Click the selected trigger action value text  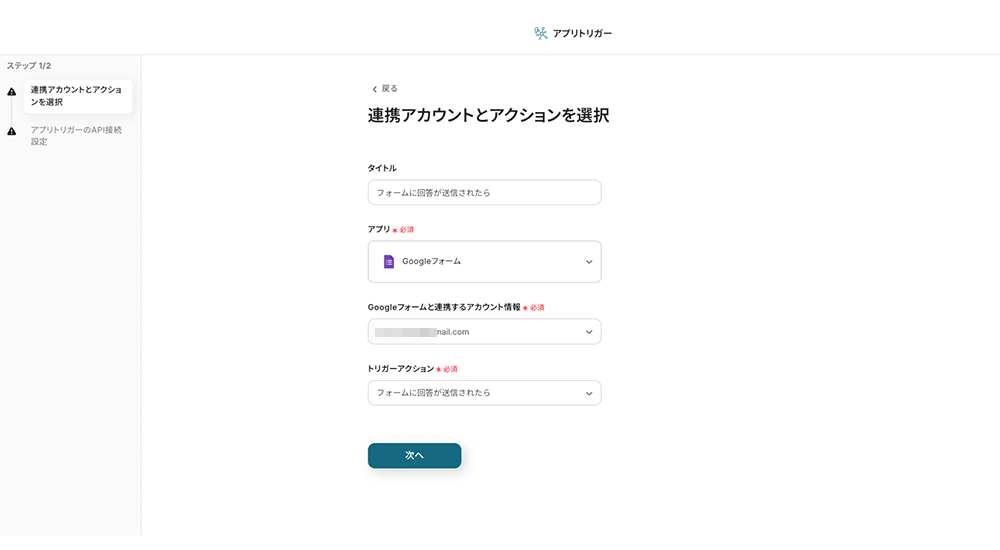click(x=434, y=394)
